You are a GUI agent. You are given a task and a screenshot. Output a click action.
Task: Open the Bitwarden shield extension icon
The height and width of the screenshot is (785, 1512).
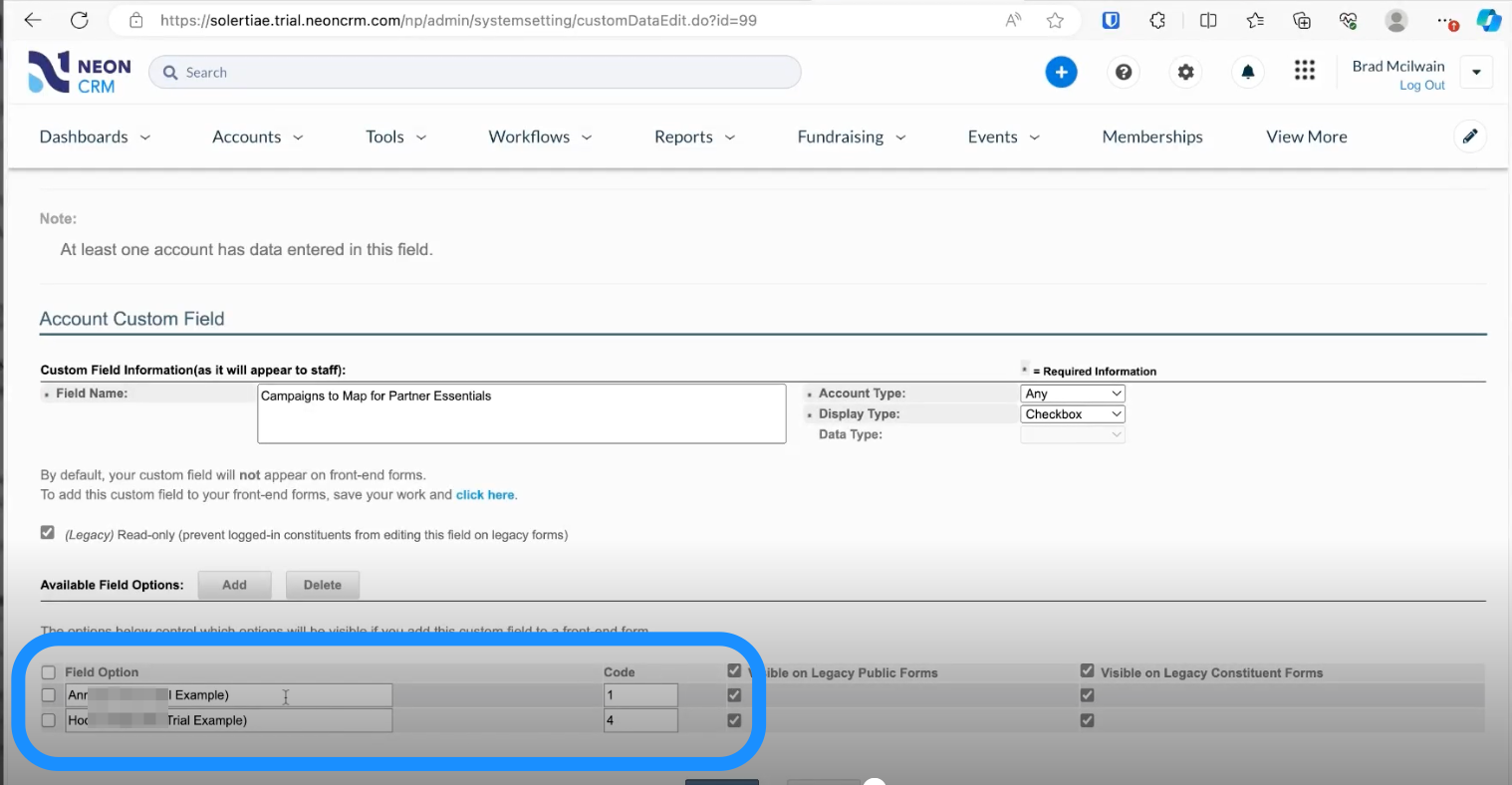[x=1111, y=20]
